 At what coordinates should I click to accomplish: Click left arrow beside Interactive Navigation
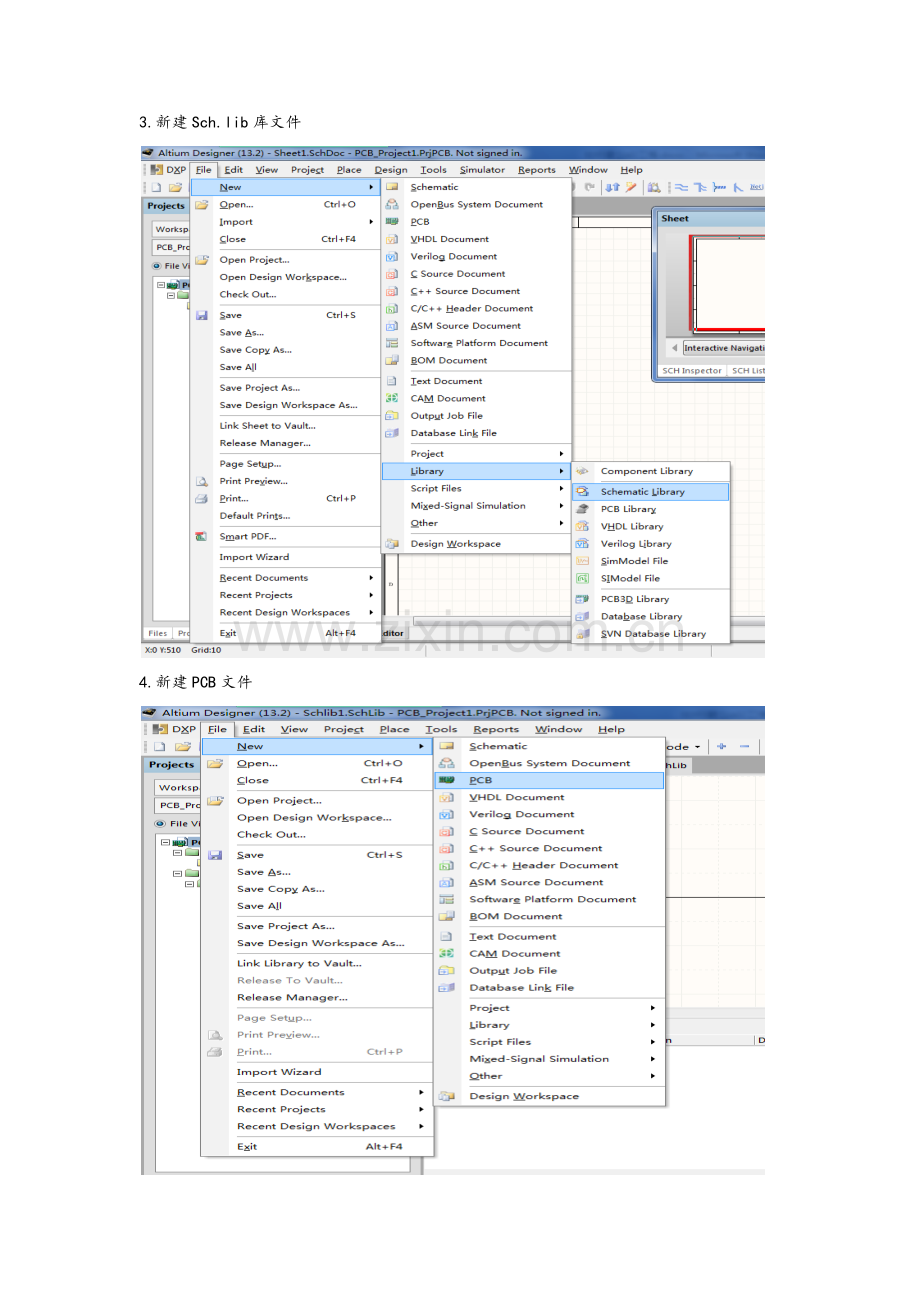click(674, 348)
